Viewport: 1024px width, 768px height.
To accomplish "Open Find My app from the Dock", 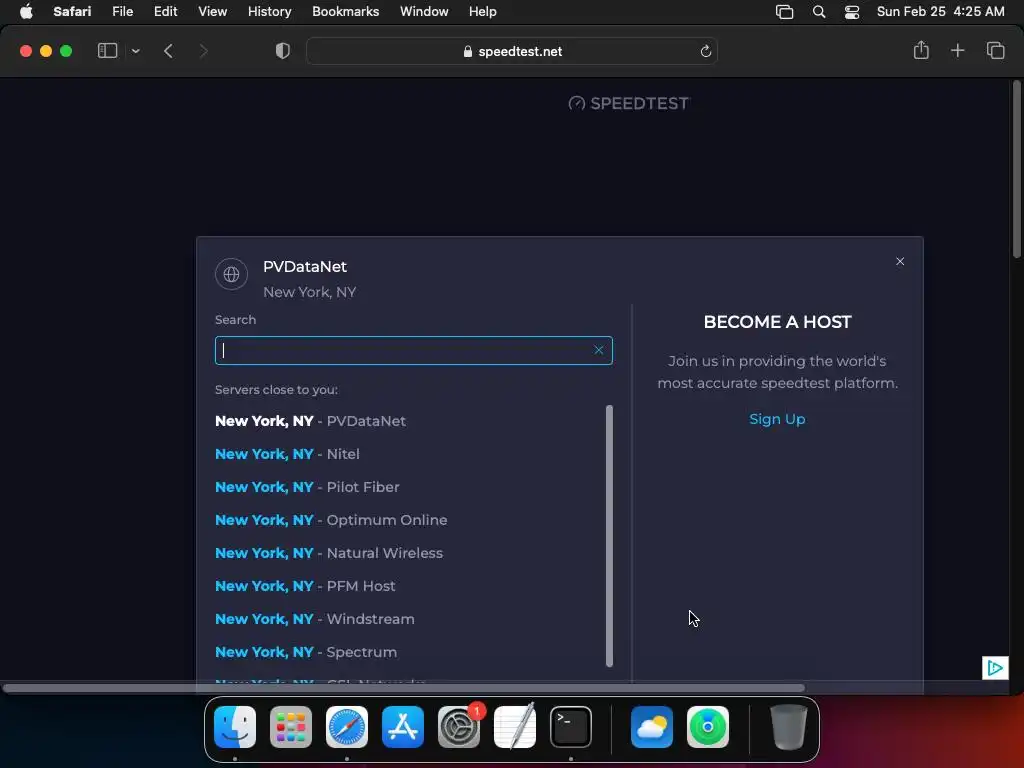I will pos(708,727).
